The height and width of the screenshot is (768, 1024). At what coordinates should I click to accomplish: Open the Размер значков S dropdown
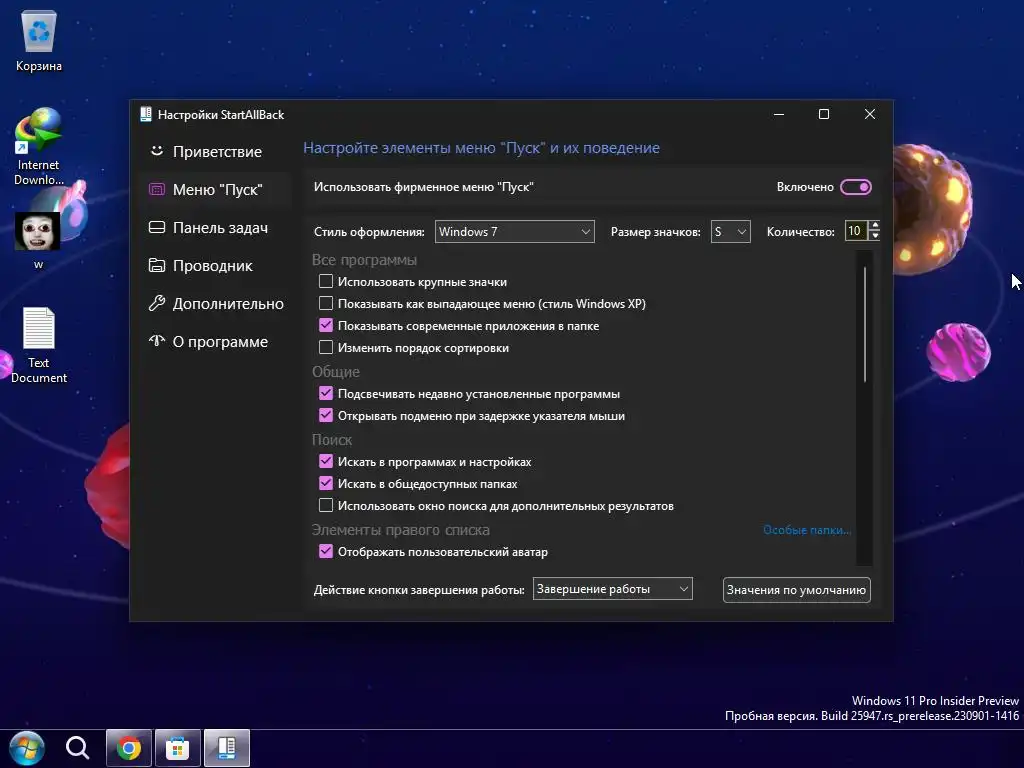click(x=730, y=231)
